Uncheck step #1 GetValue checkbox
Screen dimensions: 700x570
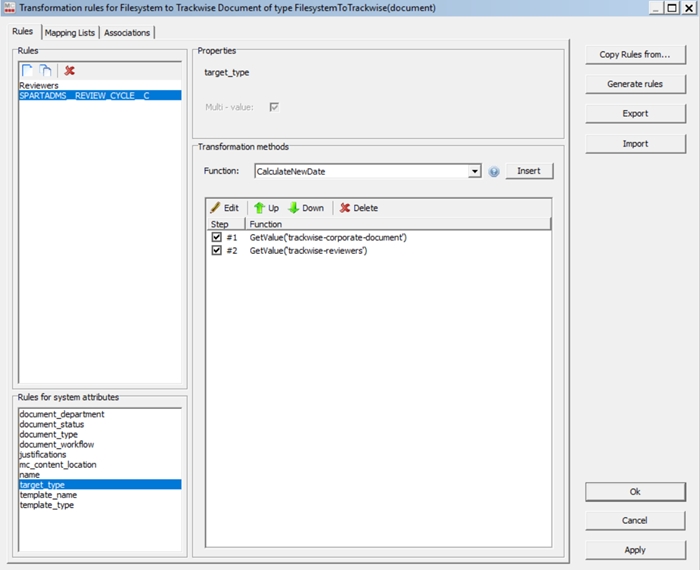click(x=217, y=238)
